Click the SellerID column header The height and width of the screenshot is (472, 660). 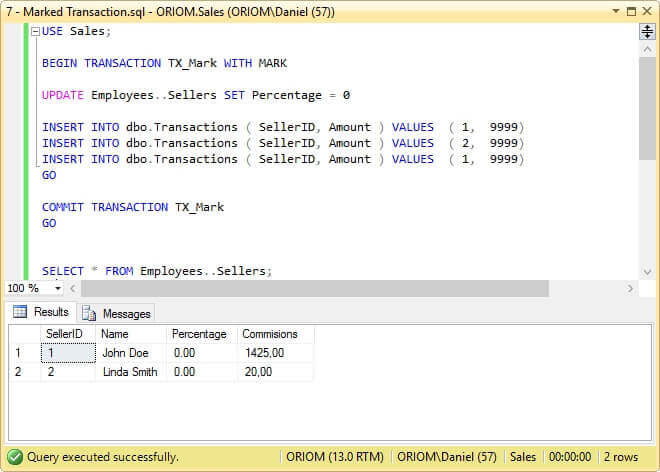[x=68, y=334]
